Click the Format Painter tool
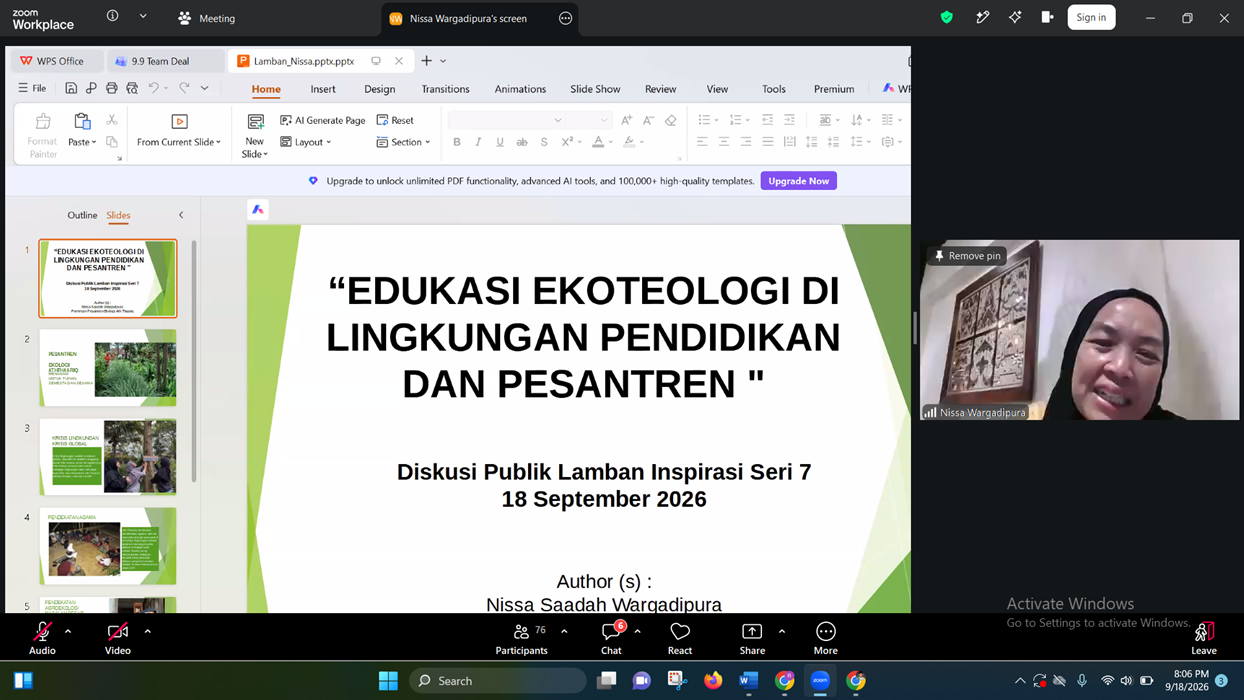The width and height of the screenshot is (1244, 700). tap(43, 135)
